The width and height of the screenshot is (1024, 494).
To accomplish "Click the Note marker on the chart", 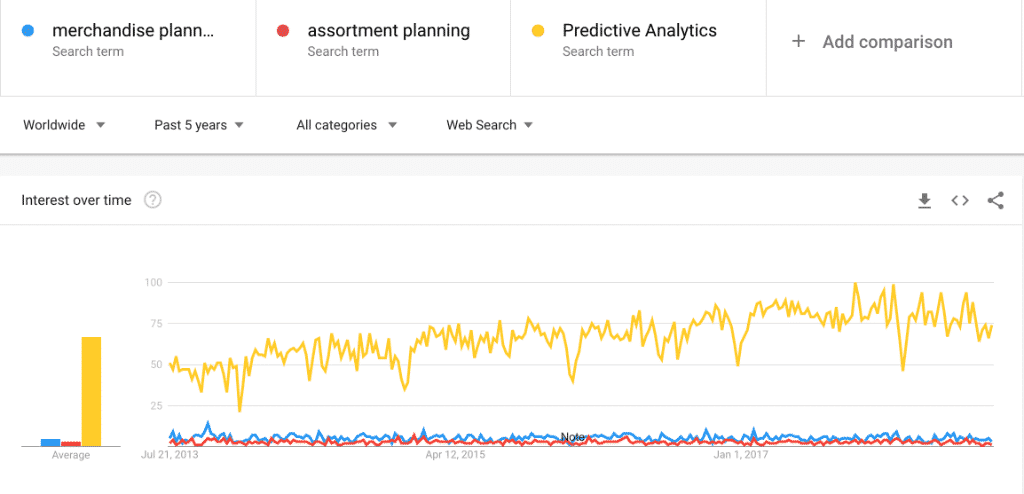I will click(x=573, y=437).
